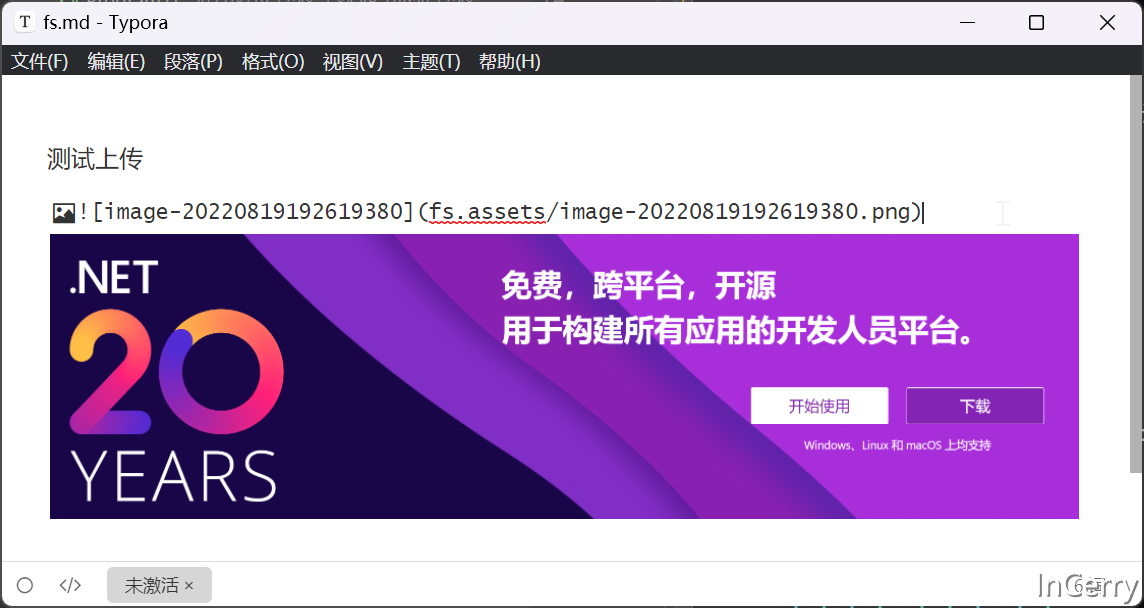Open the 段落 menu
The image size is (1144, 608).
193,61
